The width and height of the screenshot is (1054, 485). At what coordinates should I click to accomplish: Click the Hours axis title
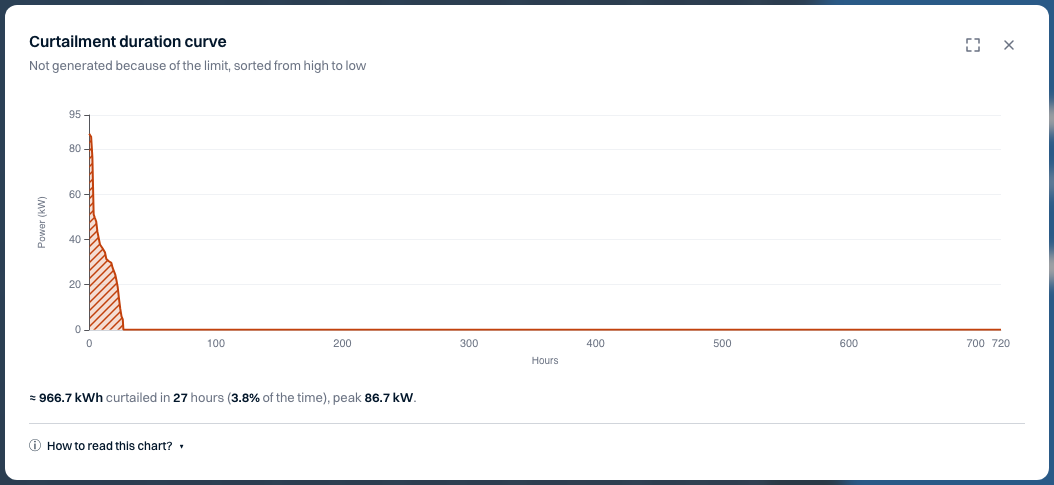(545, 361)
